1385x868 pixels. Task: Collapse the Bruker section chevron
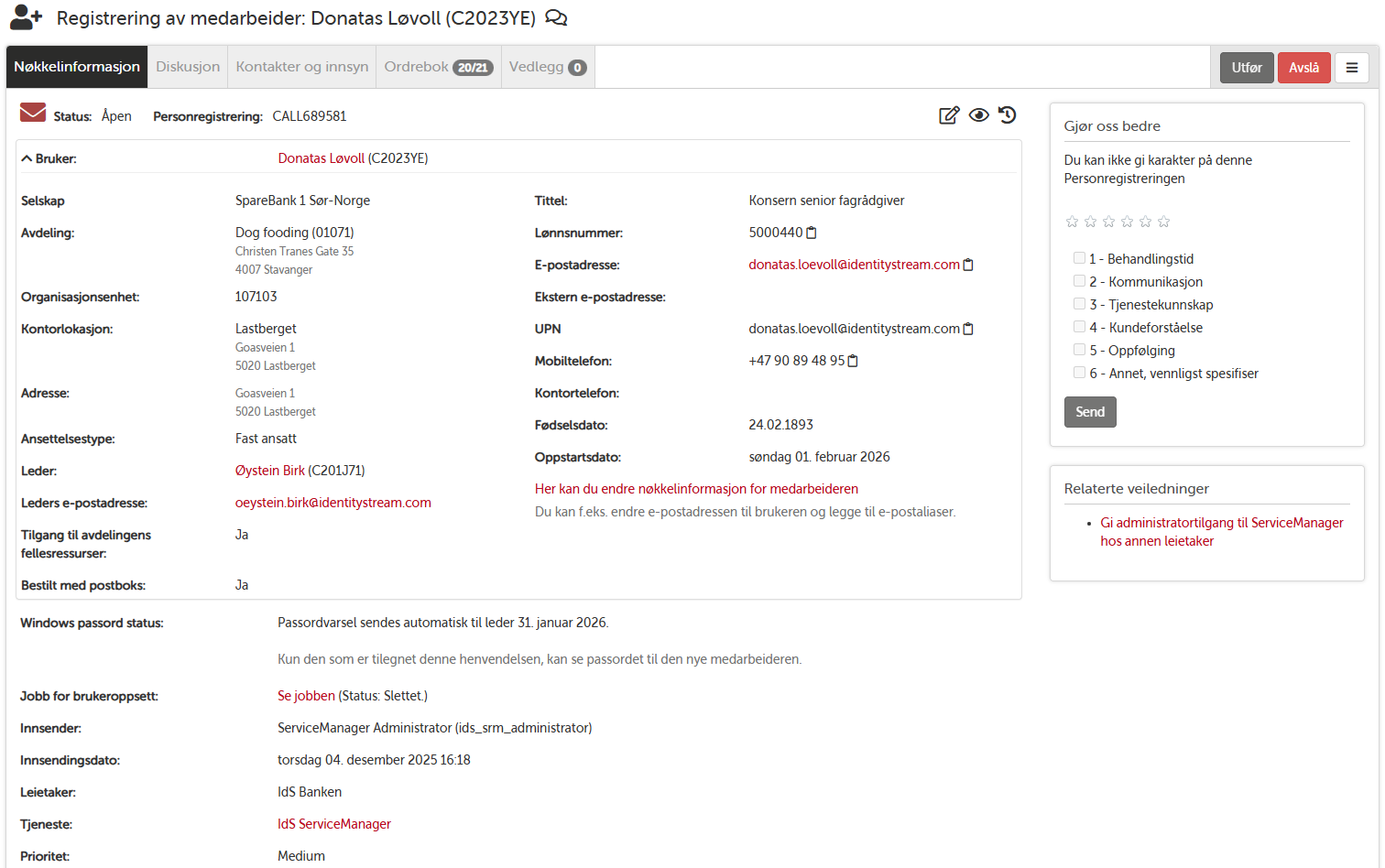pos(25,157)
